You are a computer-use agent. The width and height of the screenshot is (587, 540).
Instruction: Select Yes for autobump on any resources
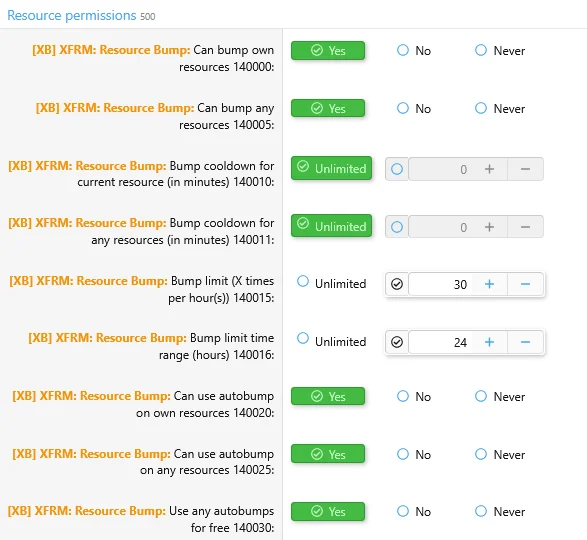point(328,454)
